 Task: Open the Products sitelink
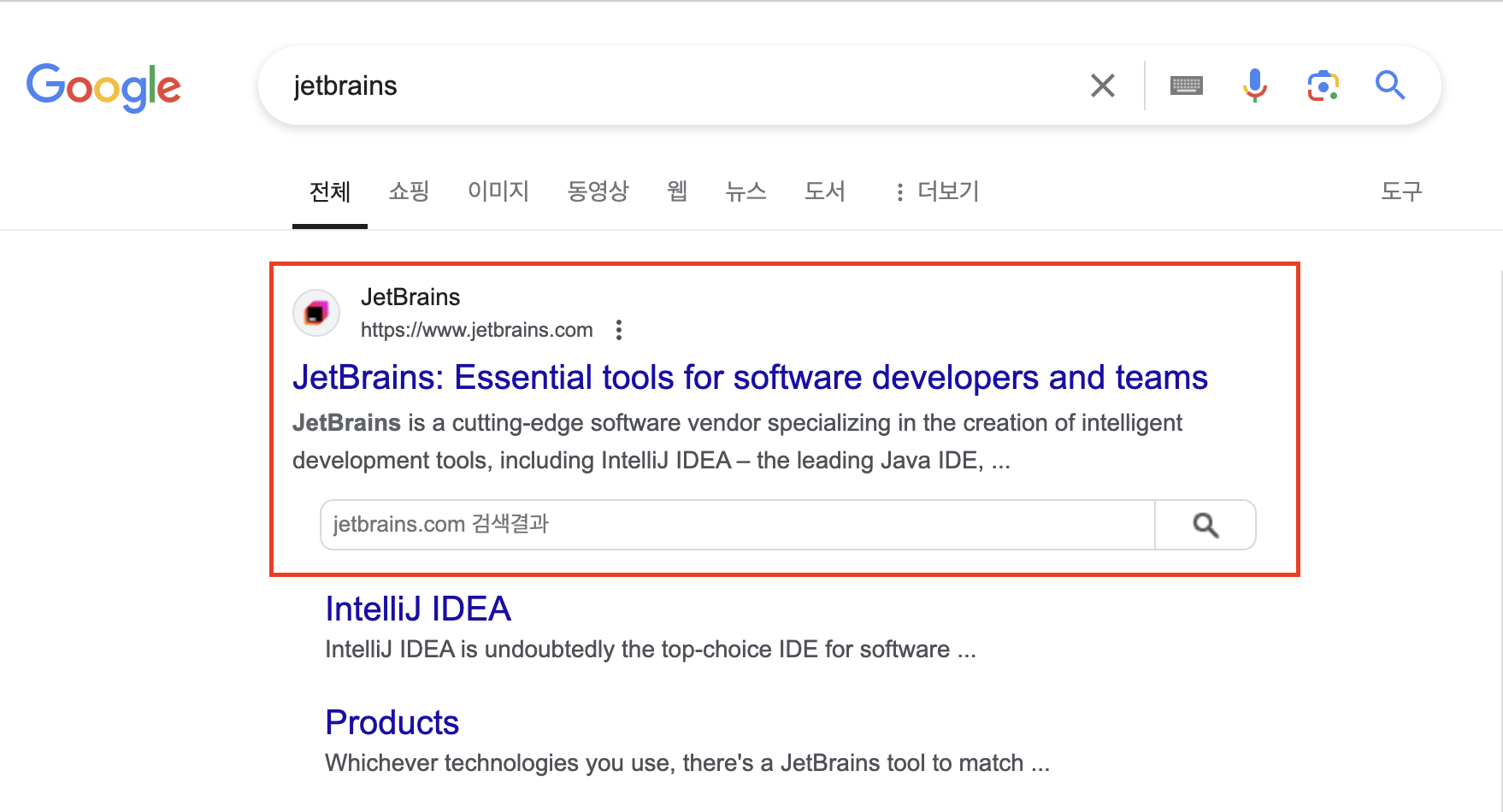point(392,722)
